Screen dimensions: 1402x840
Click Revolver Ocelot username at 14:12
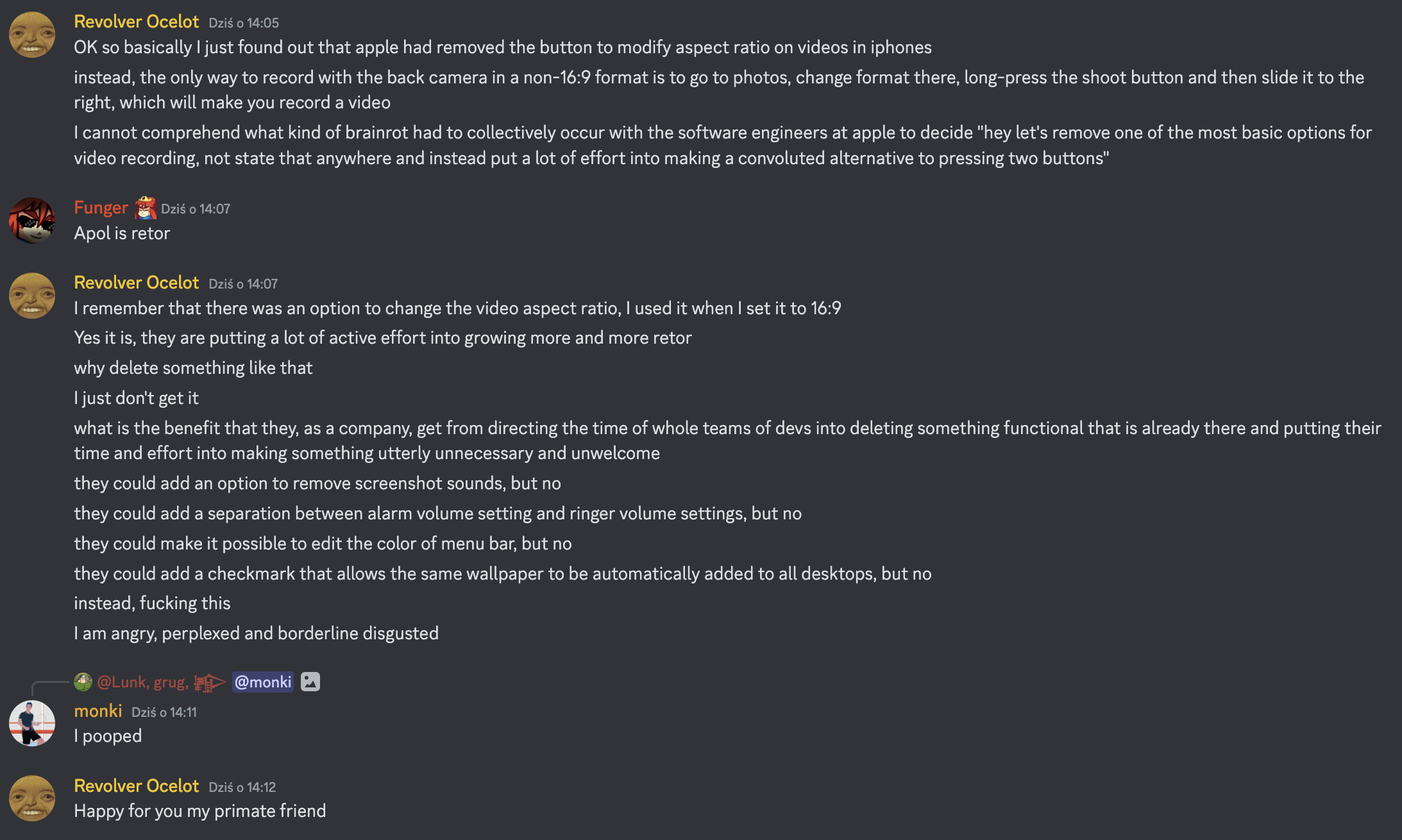point(137,786)
